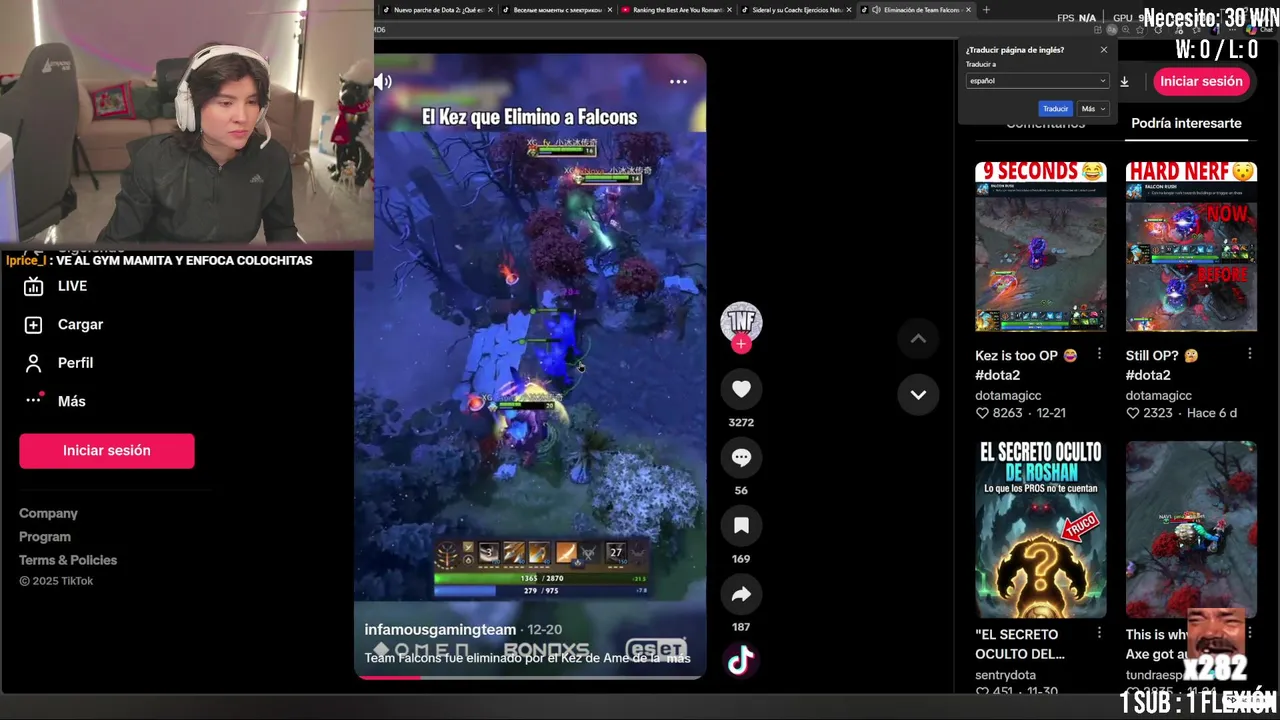Open comments bubble showing 56

pos(741,457)
